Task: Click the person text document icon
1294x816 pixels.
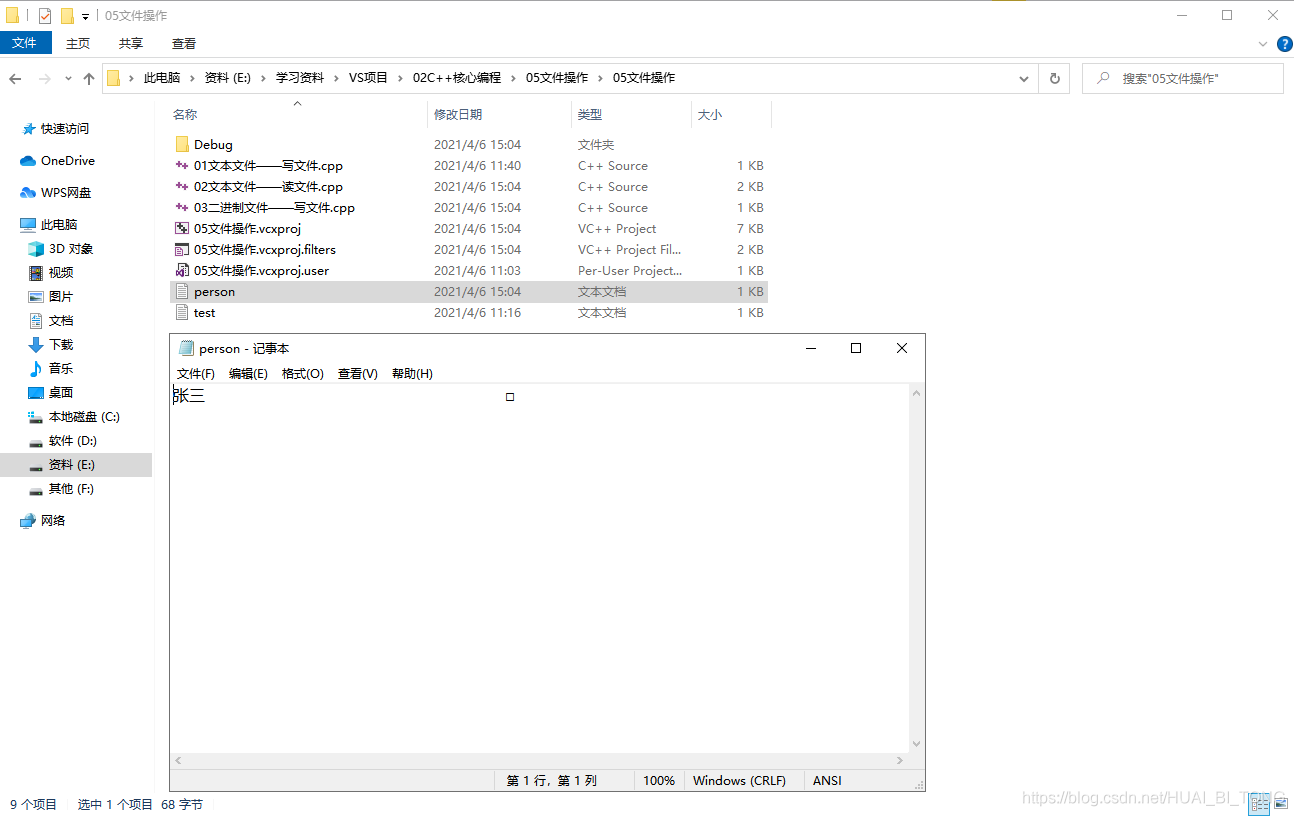Action: [181, 292]
